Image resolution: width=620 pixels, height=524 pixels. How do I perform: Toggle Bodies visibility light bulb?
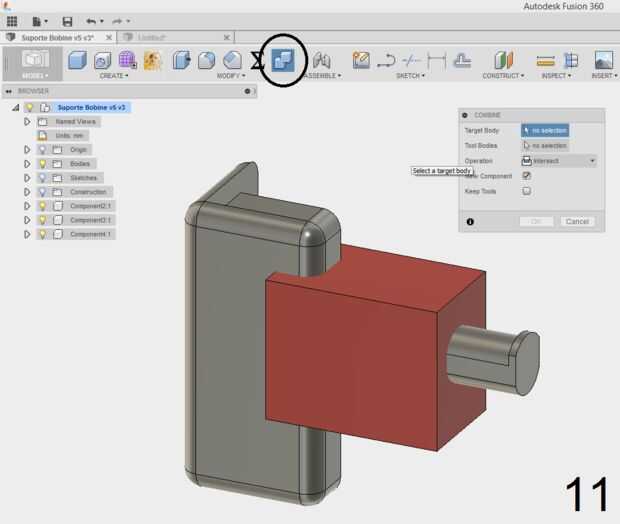tap(42, 164)
